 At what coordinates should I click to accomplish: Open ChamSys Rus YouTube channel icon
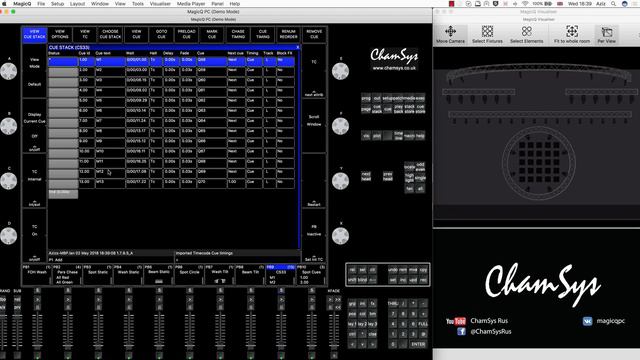click(456, 321)
